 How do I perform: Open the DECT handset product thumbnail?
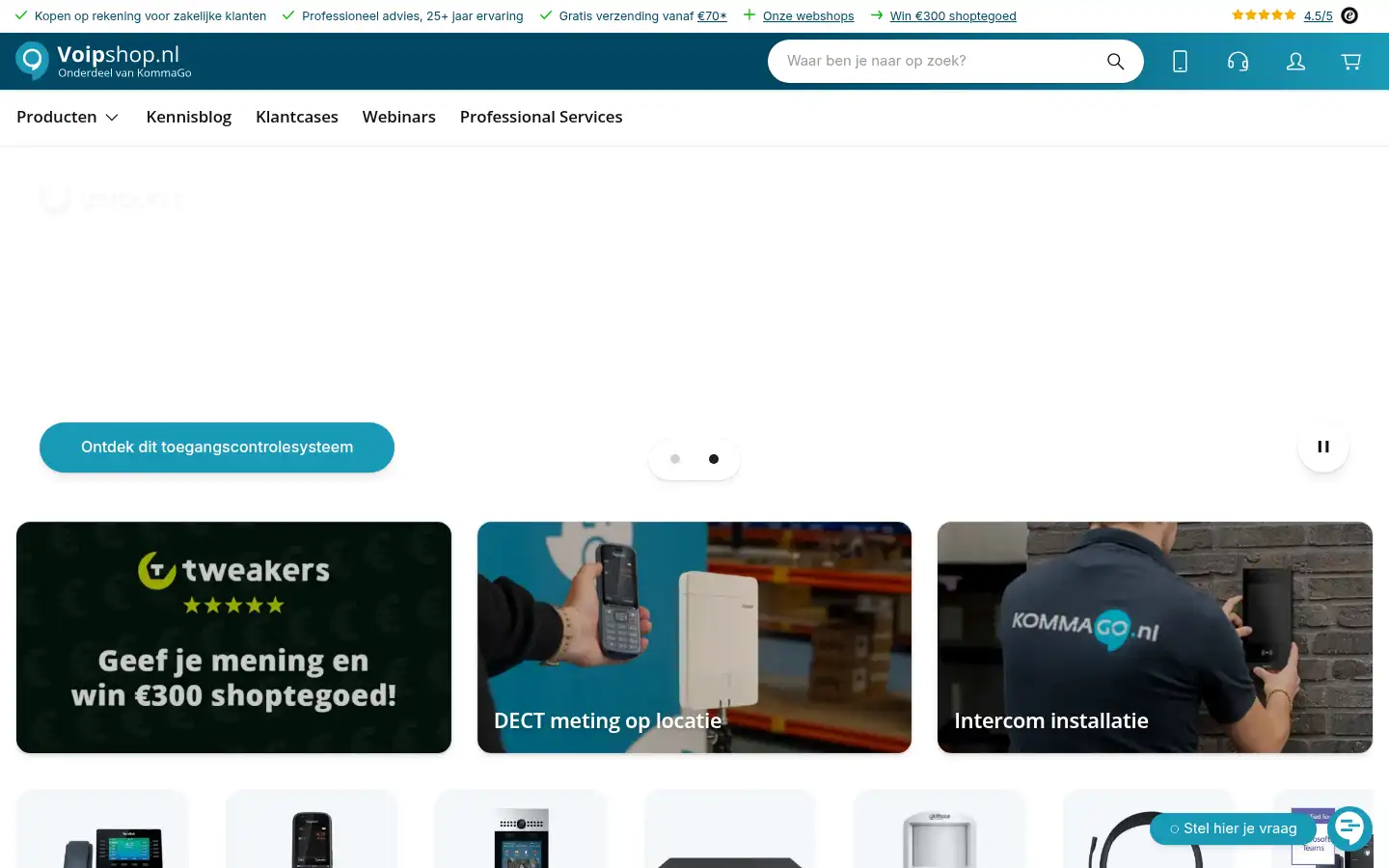pos(312,829)
